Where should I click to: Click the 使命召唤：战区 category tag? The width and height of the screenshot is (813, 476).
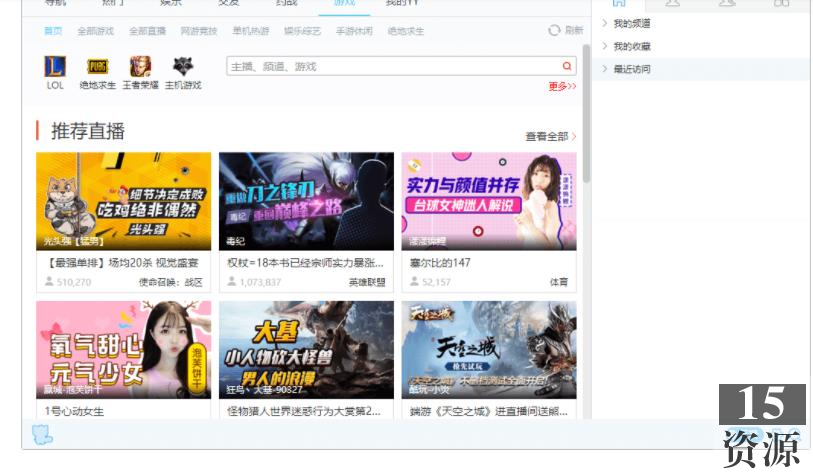click(171, 282)
